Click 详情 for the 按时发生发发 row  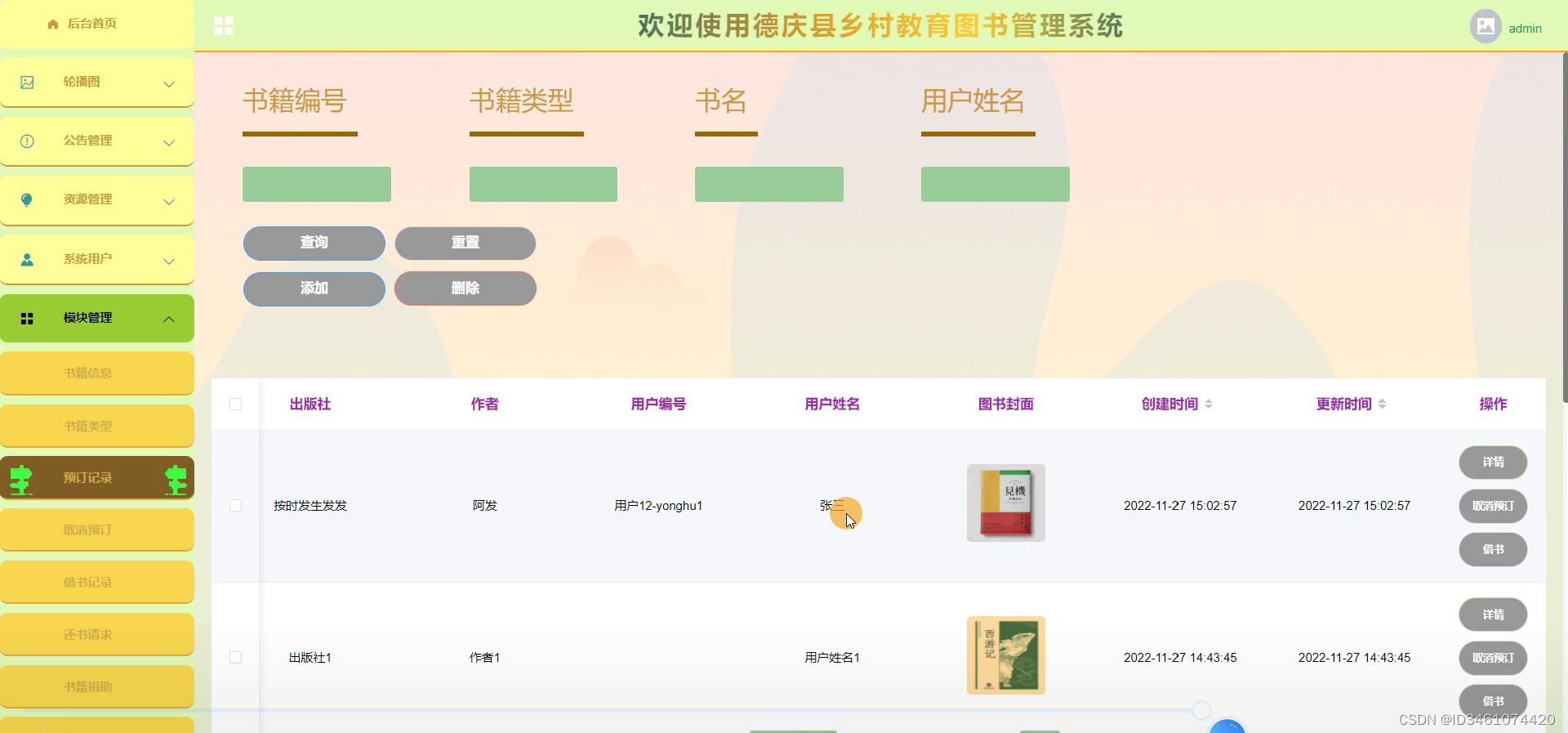pos(1493,463)
